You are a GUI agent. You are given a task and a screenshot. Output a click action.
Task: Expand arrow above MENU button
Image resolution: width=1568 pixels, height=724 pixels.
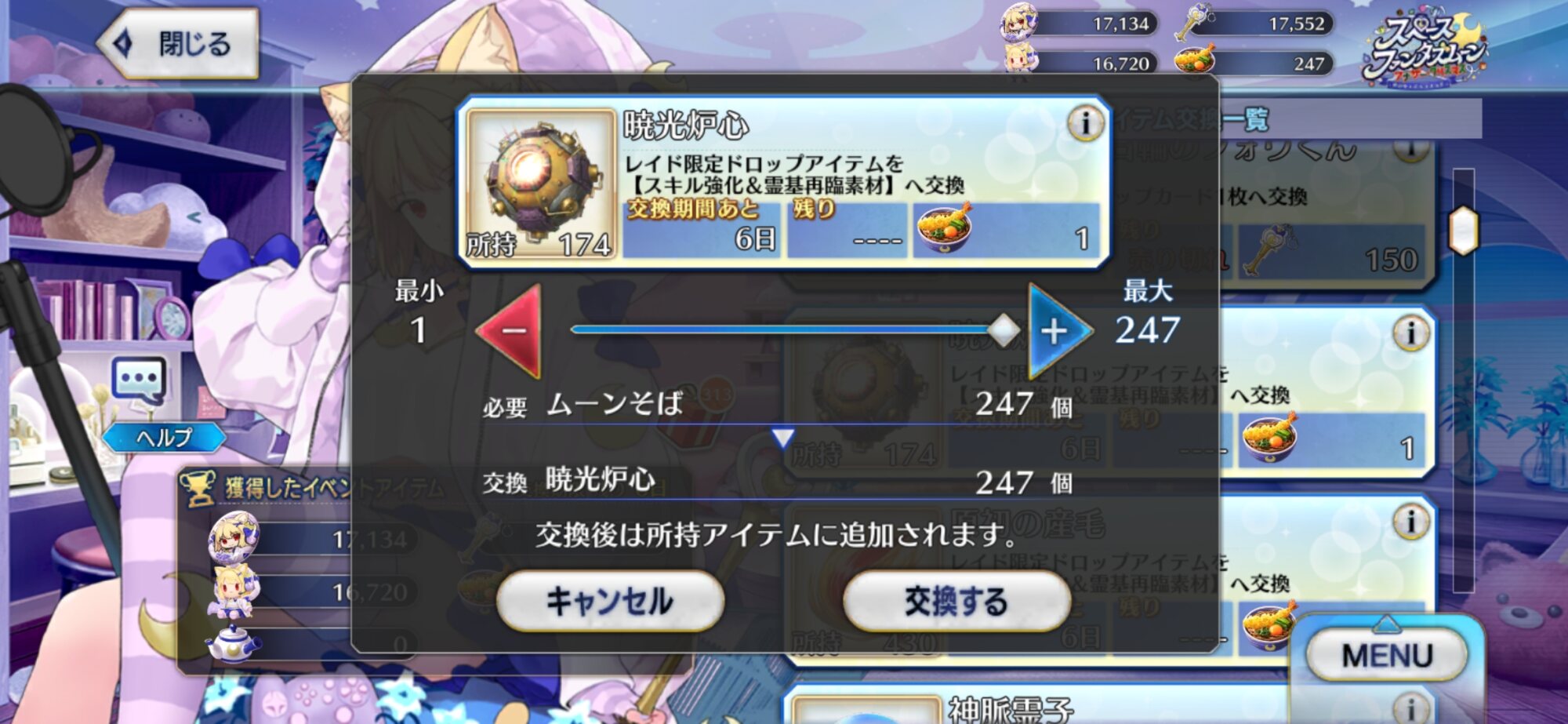1386,624
